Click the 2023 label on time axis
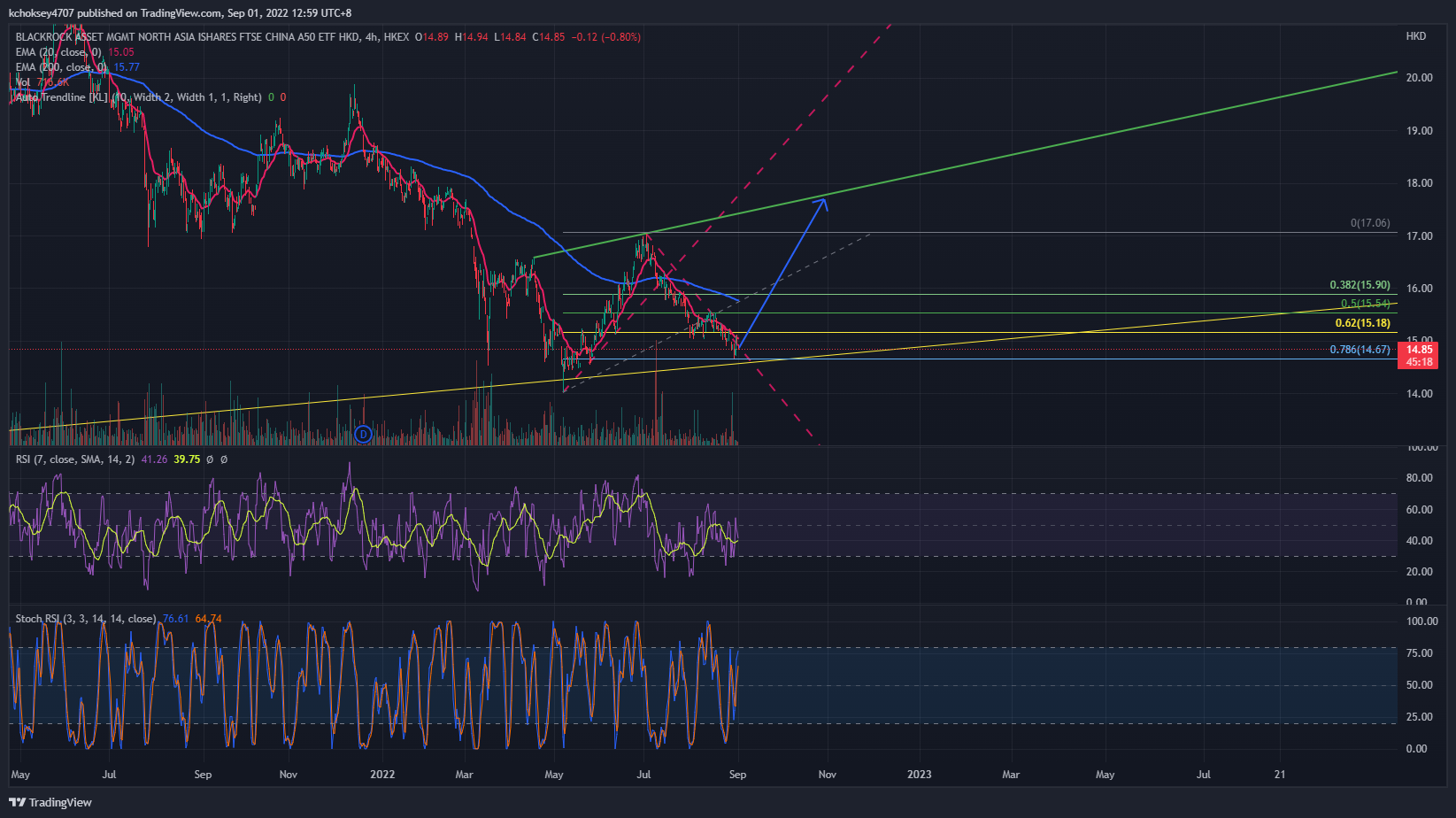Image resolution: width=1456 pixels, height=818 pixels. point(920,775)
